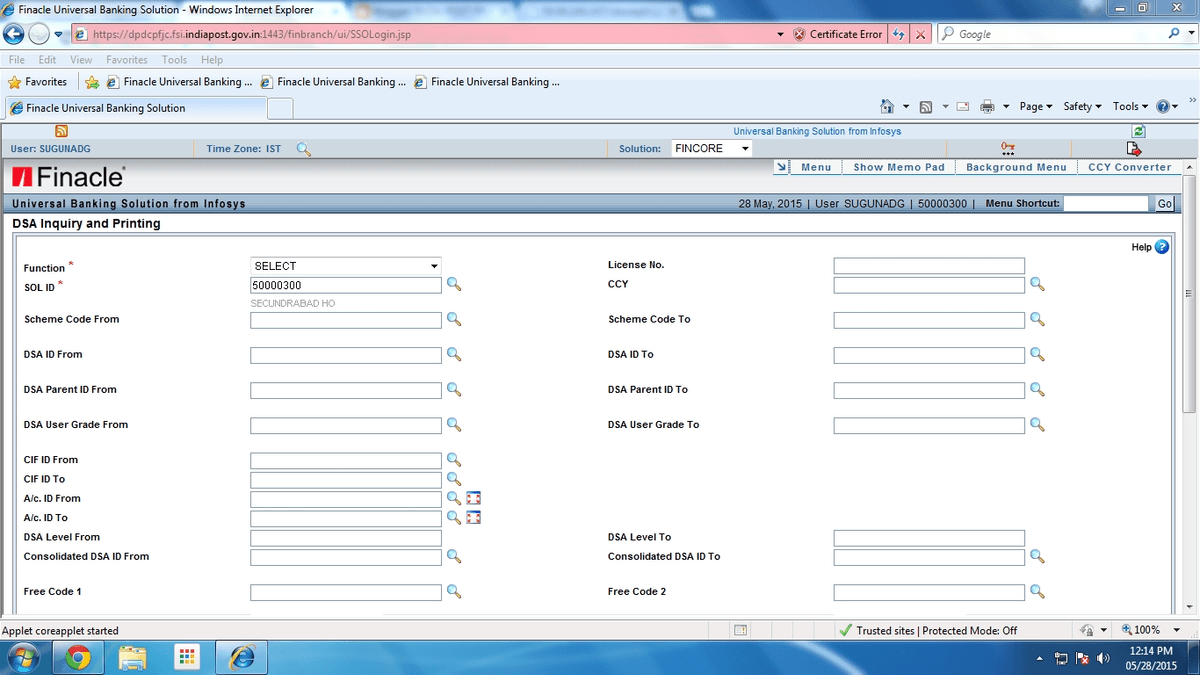Click the green refresh icon in top bar

pos(1138,131)
